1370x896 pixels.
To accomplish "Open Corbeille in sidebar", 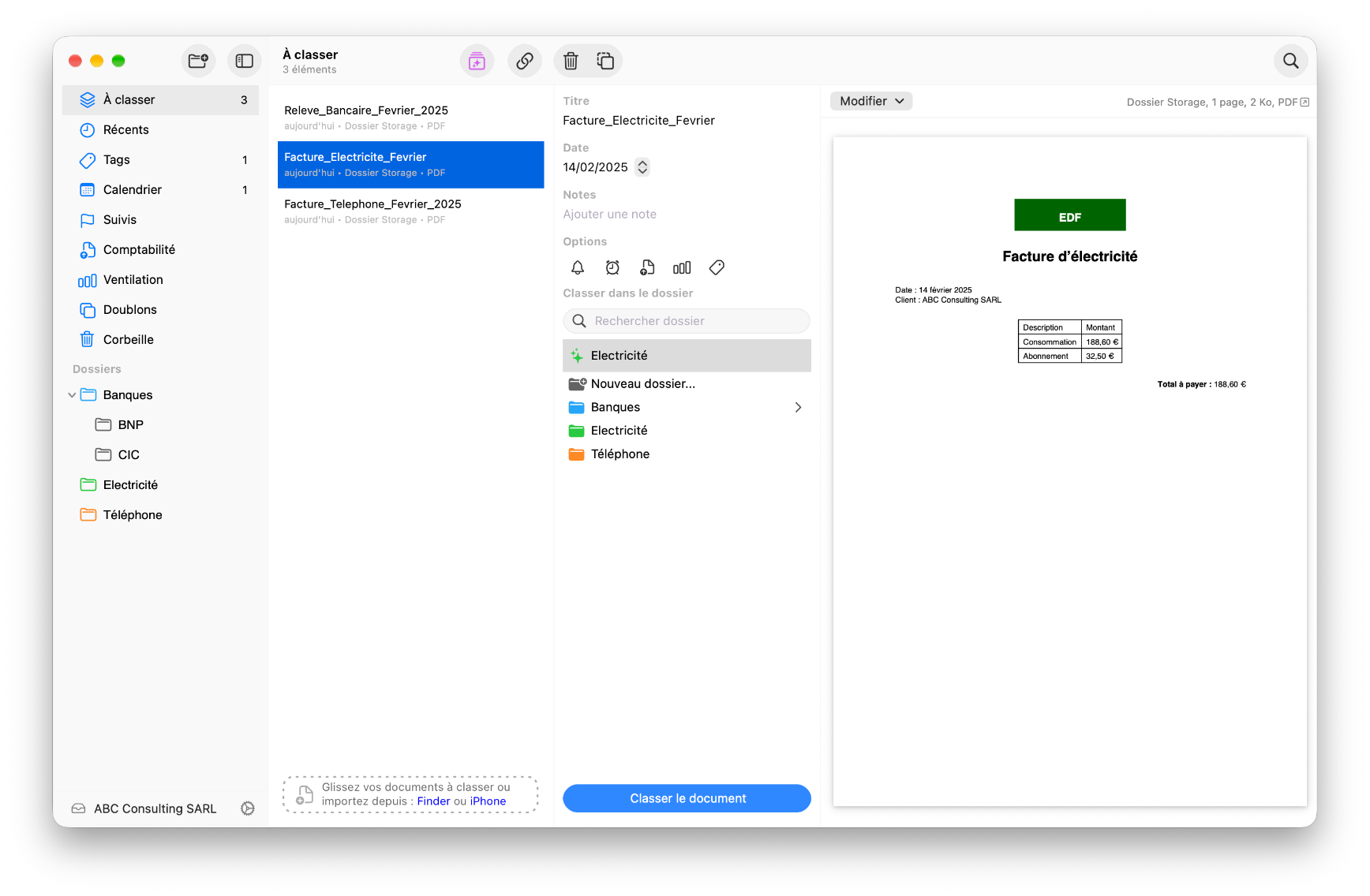I will coord(160,340).
